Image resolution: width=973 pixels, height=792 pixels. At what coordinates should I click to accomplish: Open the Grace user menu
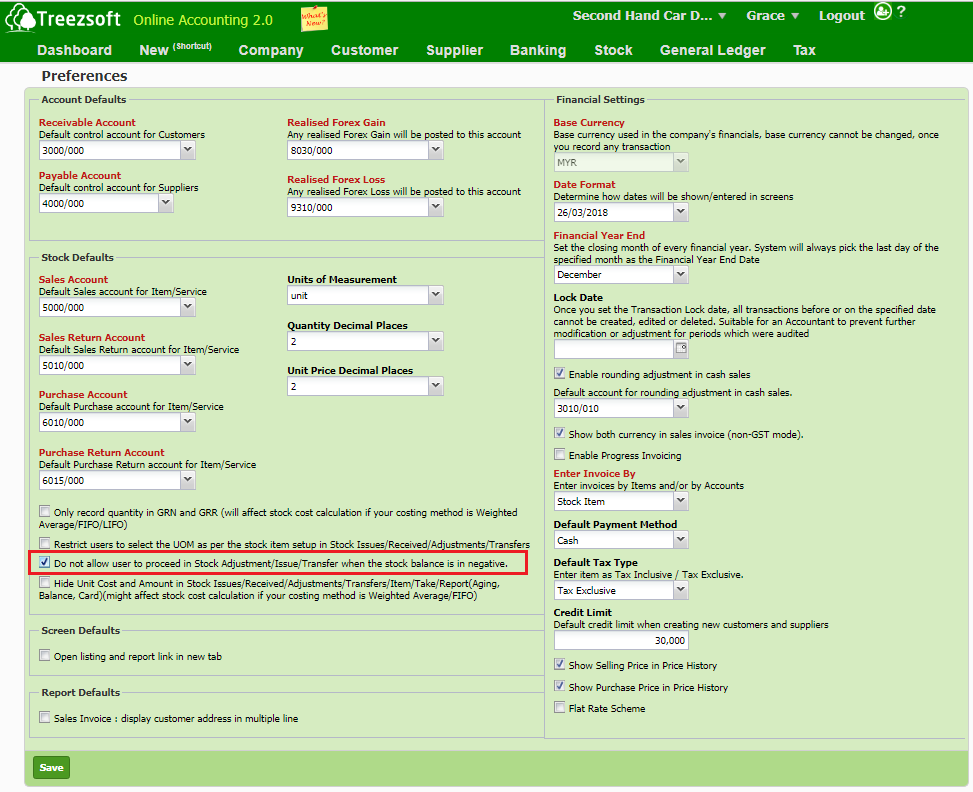tap(772, 16)
